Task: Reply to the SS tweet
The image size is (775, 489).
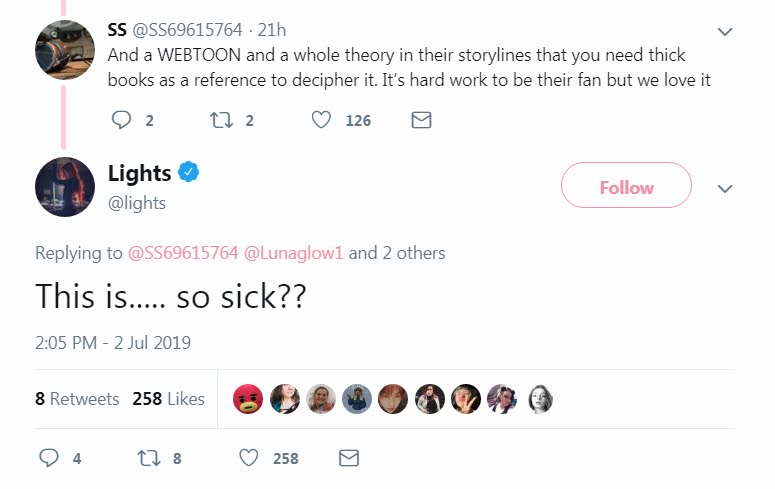Action: 122,120
